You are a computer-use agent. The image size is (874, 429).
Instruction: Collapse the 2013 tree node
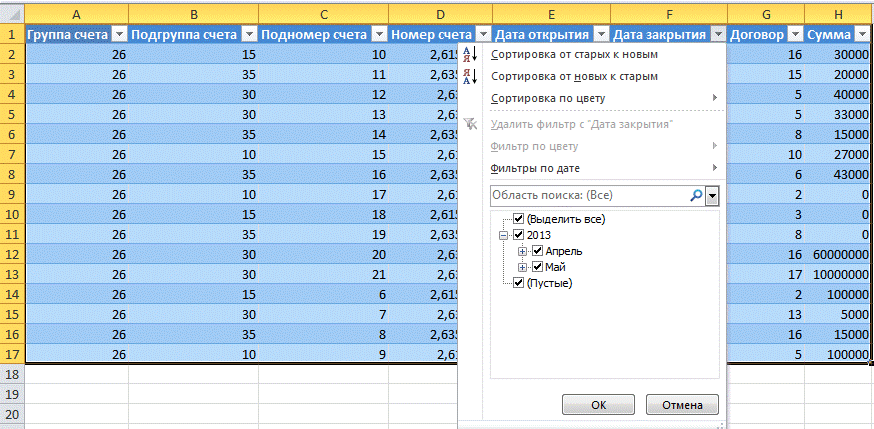pos(502,235)
